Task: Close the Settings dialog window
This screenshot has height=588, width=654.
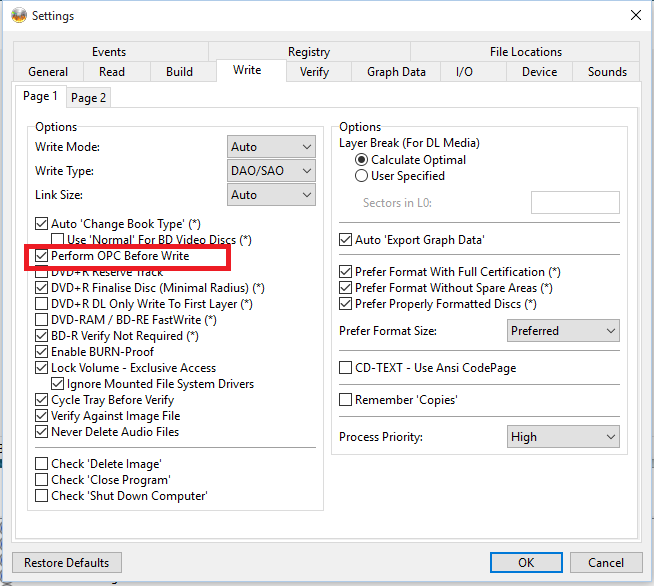Action: (635, 15)
